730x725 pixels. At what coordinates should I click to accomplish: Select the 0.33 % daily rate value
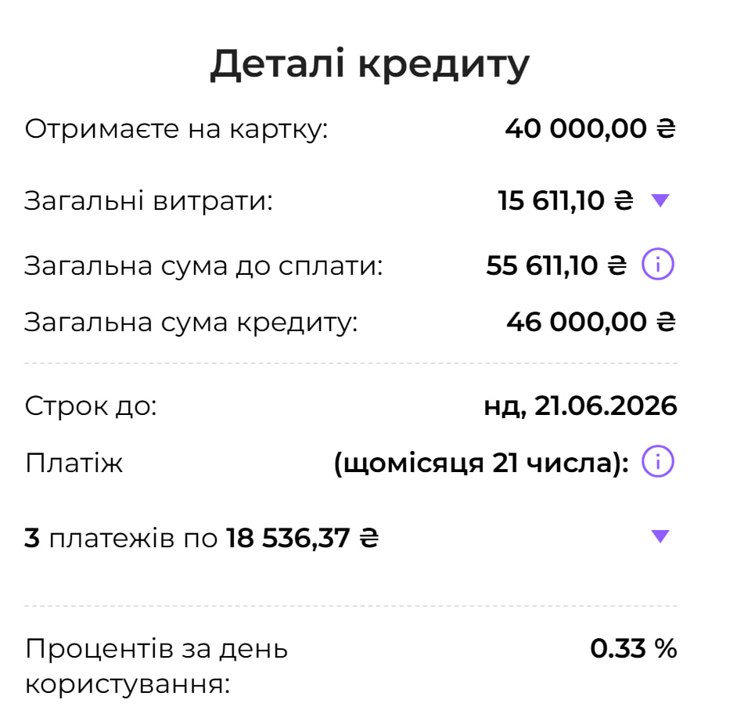coord(633,649)
